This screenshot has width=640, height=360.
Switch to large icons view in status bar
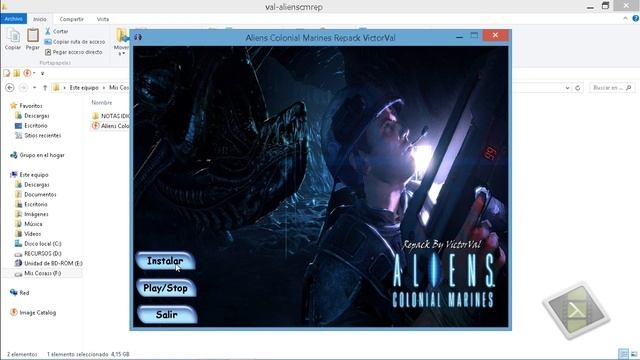634,354
